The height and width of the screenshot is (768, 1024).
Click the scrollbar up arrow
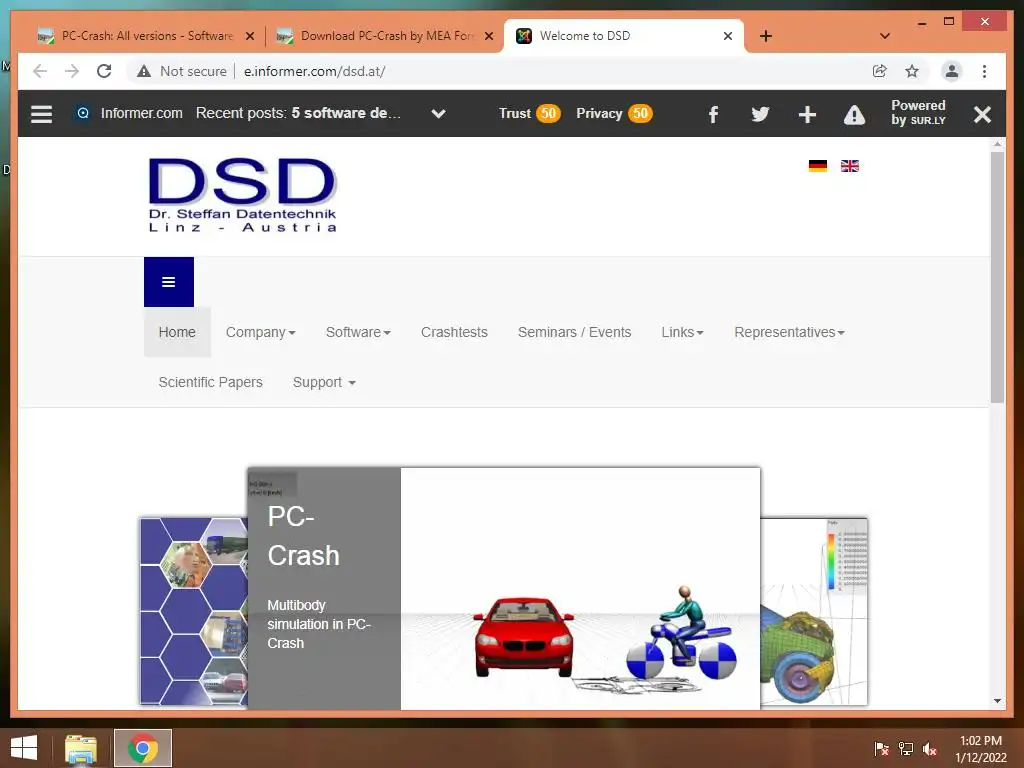click(997, 144)
